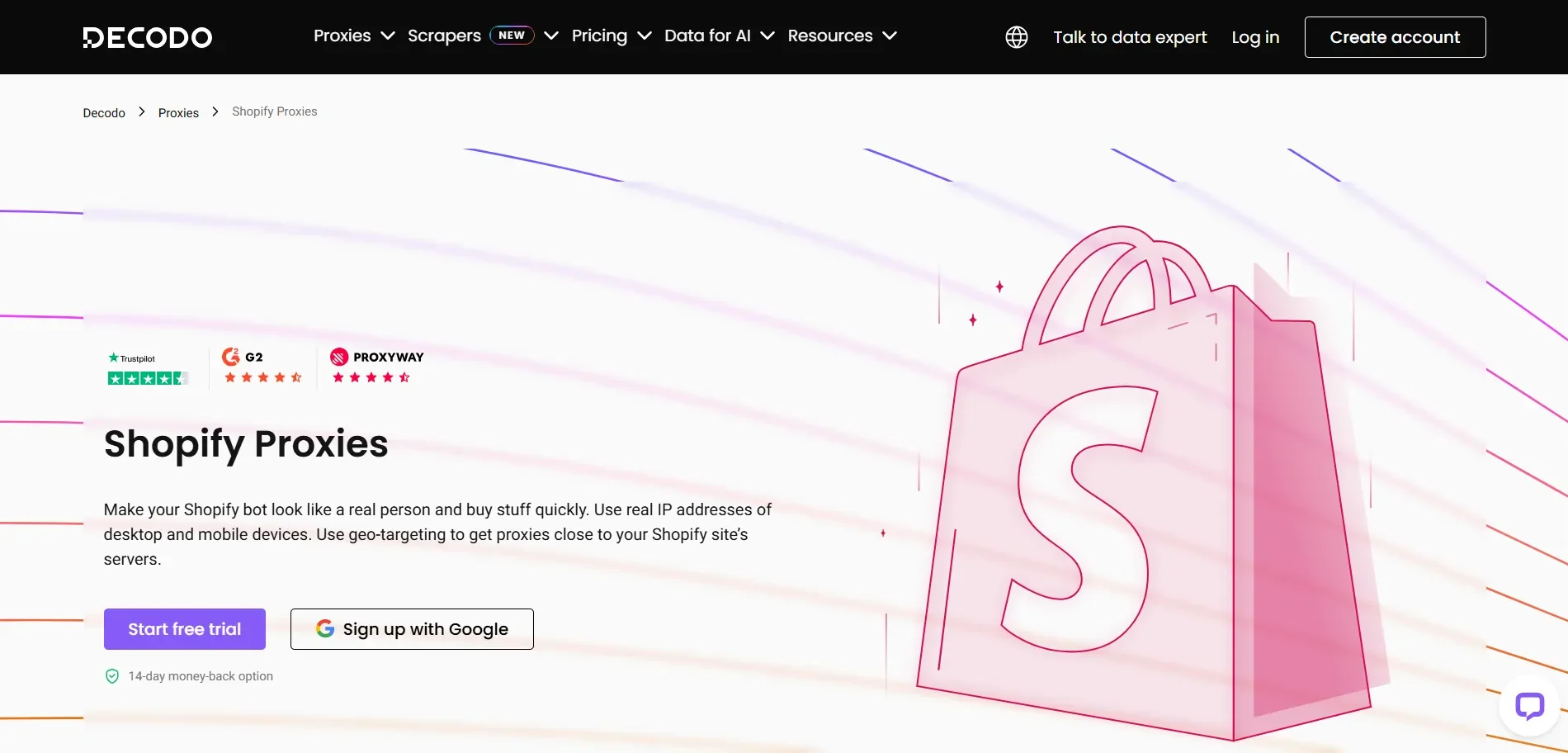
Task: Click the Google logo in the sign-up button
Action: pos(325,628)
